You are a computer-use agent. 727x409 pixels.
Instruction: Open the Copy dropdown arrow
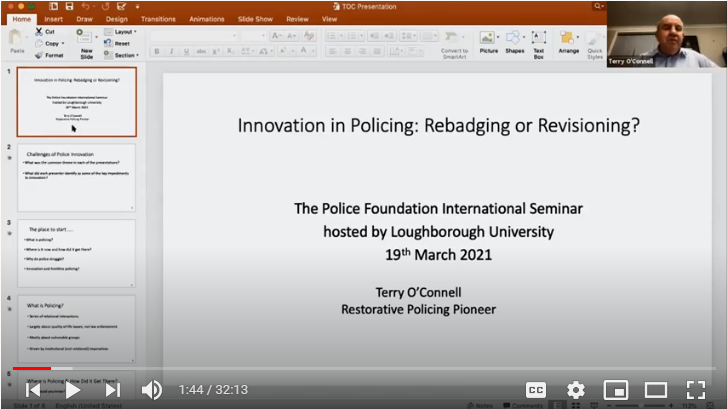click(x=63, y=44)
